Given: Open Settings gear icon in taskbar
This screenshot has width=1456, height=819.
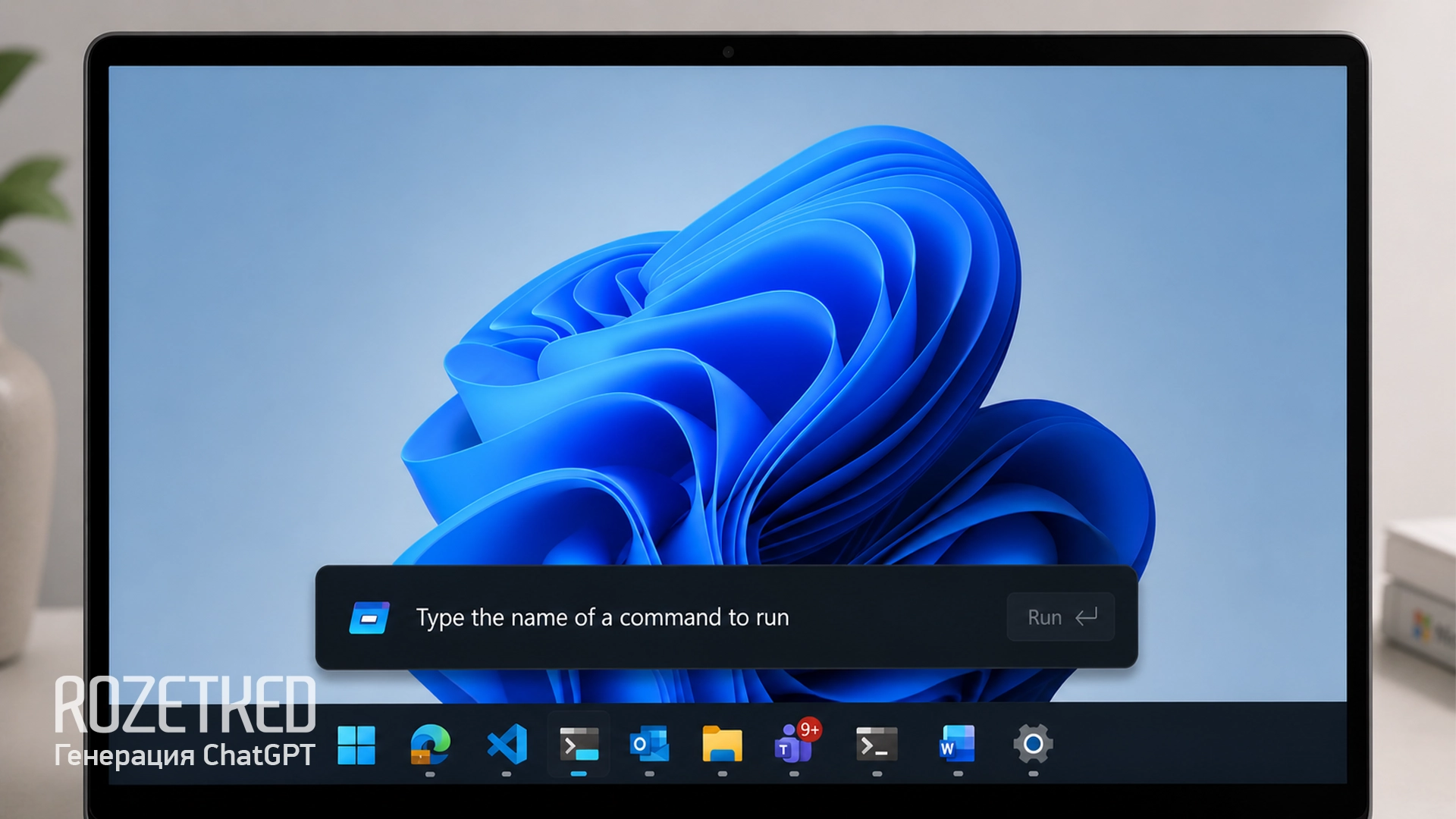Looking at the screenshot, I should (x=1033, y=745).
